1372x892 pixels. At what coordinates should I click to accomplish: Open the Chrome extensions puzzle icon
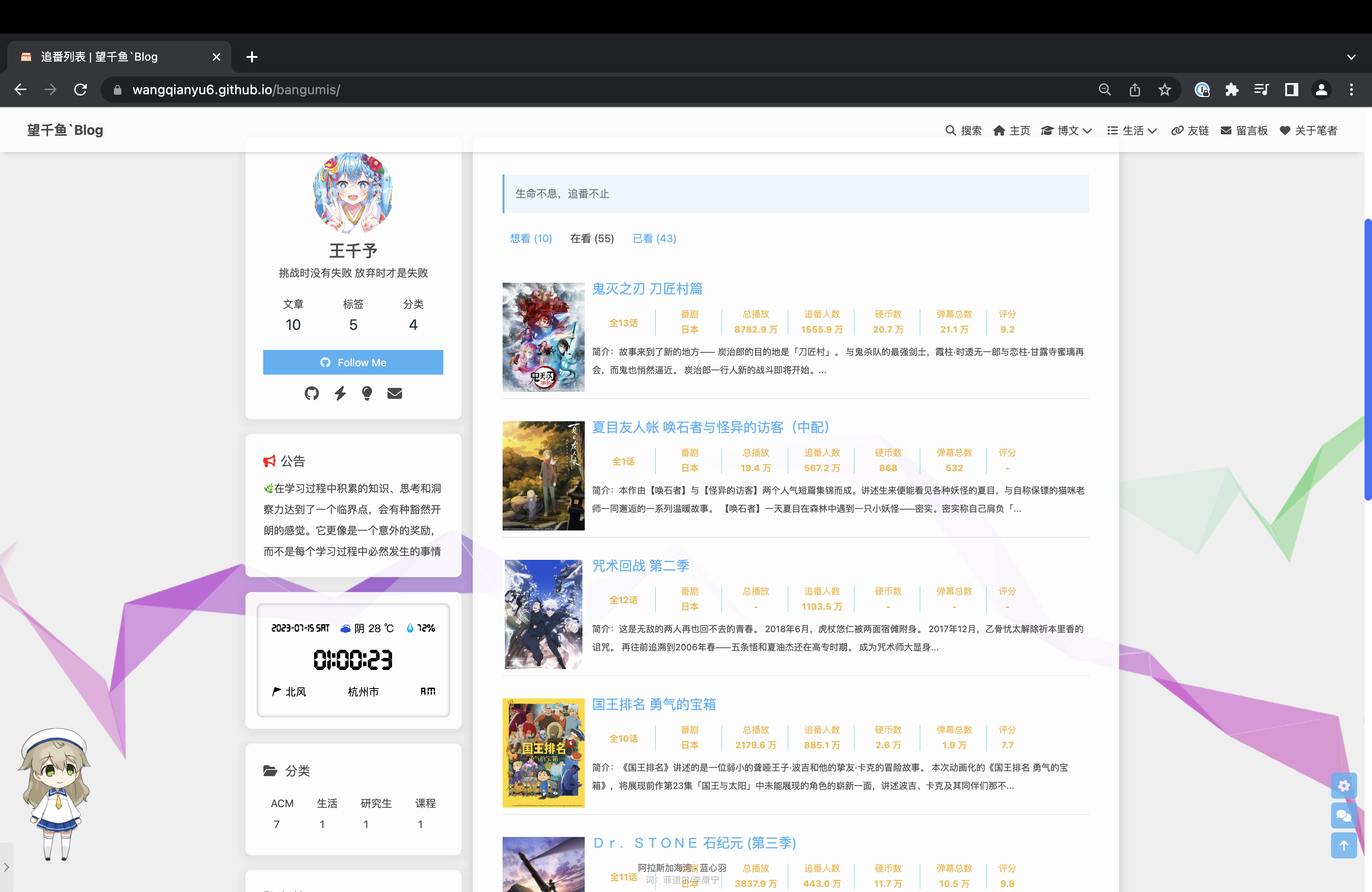click(1232, 90)
